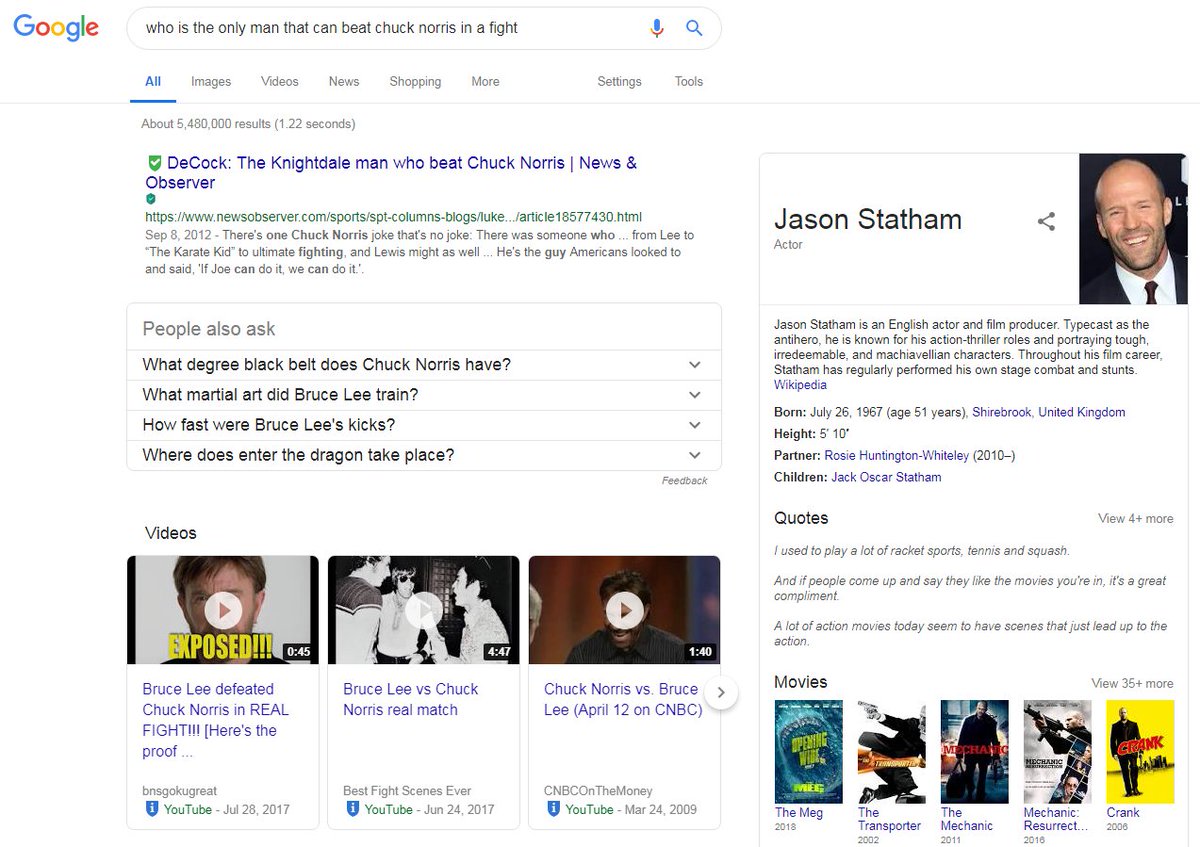Play the 'EXPOSED!!!' Bruce Lee video
1200x847 pixels.
[x=223, y=610]
